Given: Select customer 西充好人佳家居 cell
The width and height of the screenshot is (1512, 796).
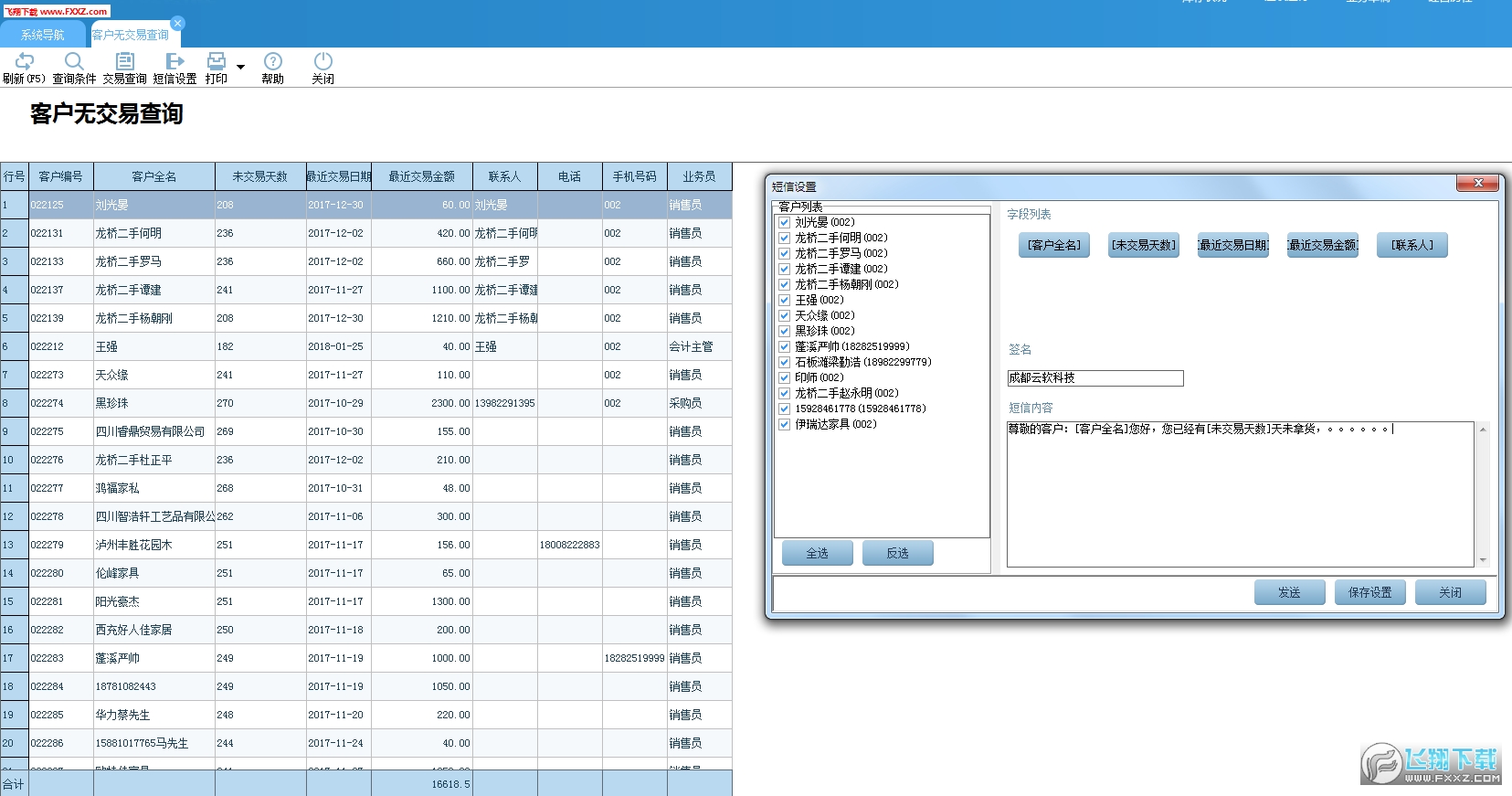Looking at the screenshot, I should [153, 630].
